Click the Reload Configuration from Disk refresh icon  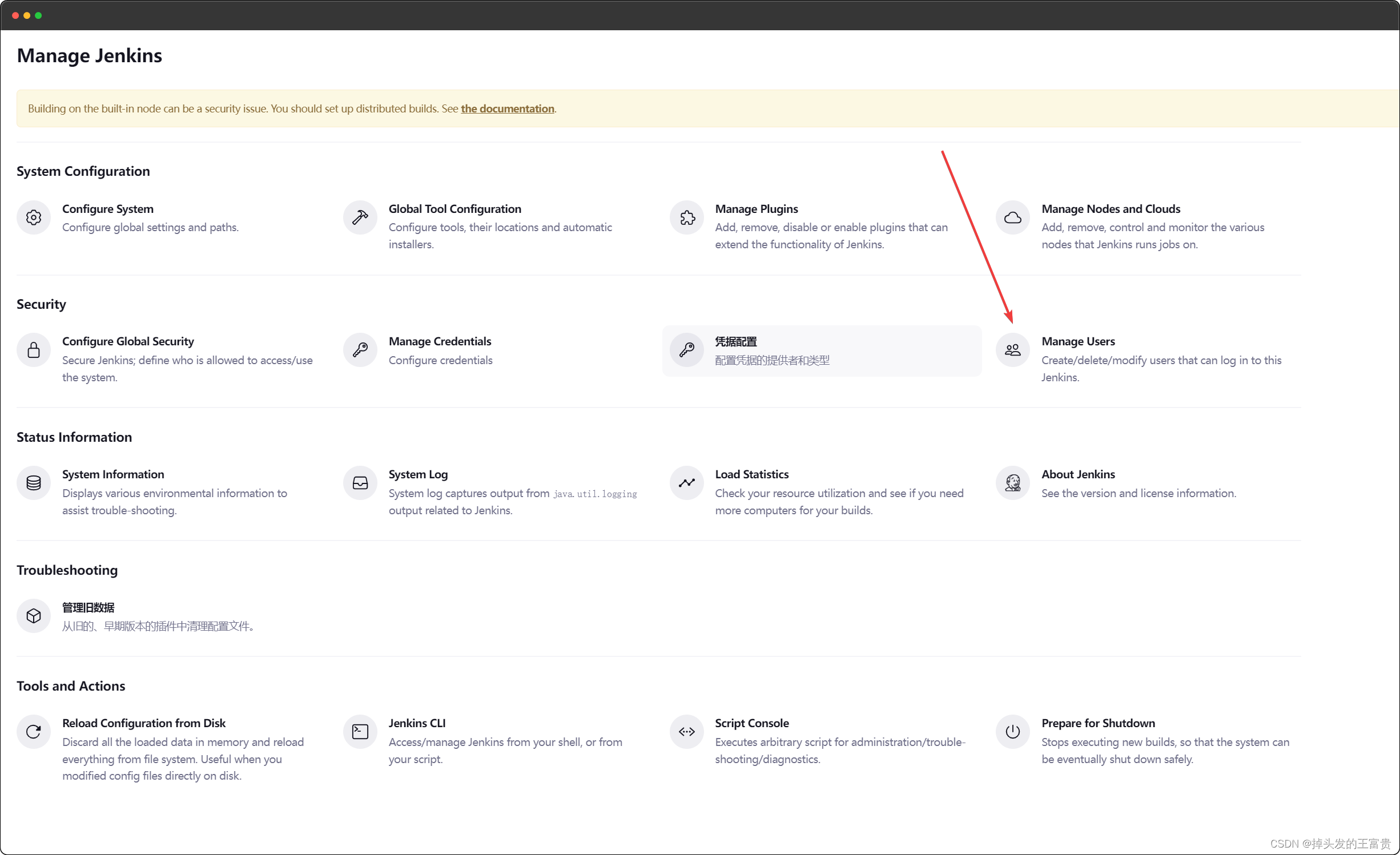[x=34, y=732]
